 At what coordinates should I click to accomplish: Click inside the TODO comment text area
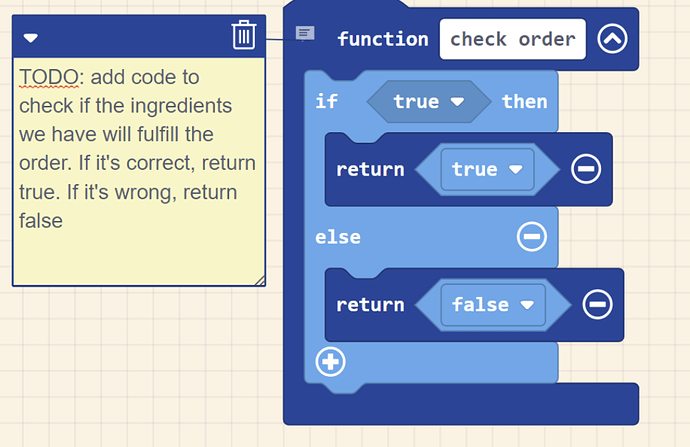coord(139,172)
